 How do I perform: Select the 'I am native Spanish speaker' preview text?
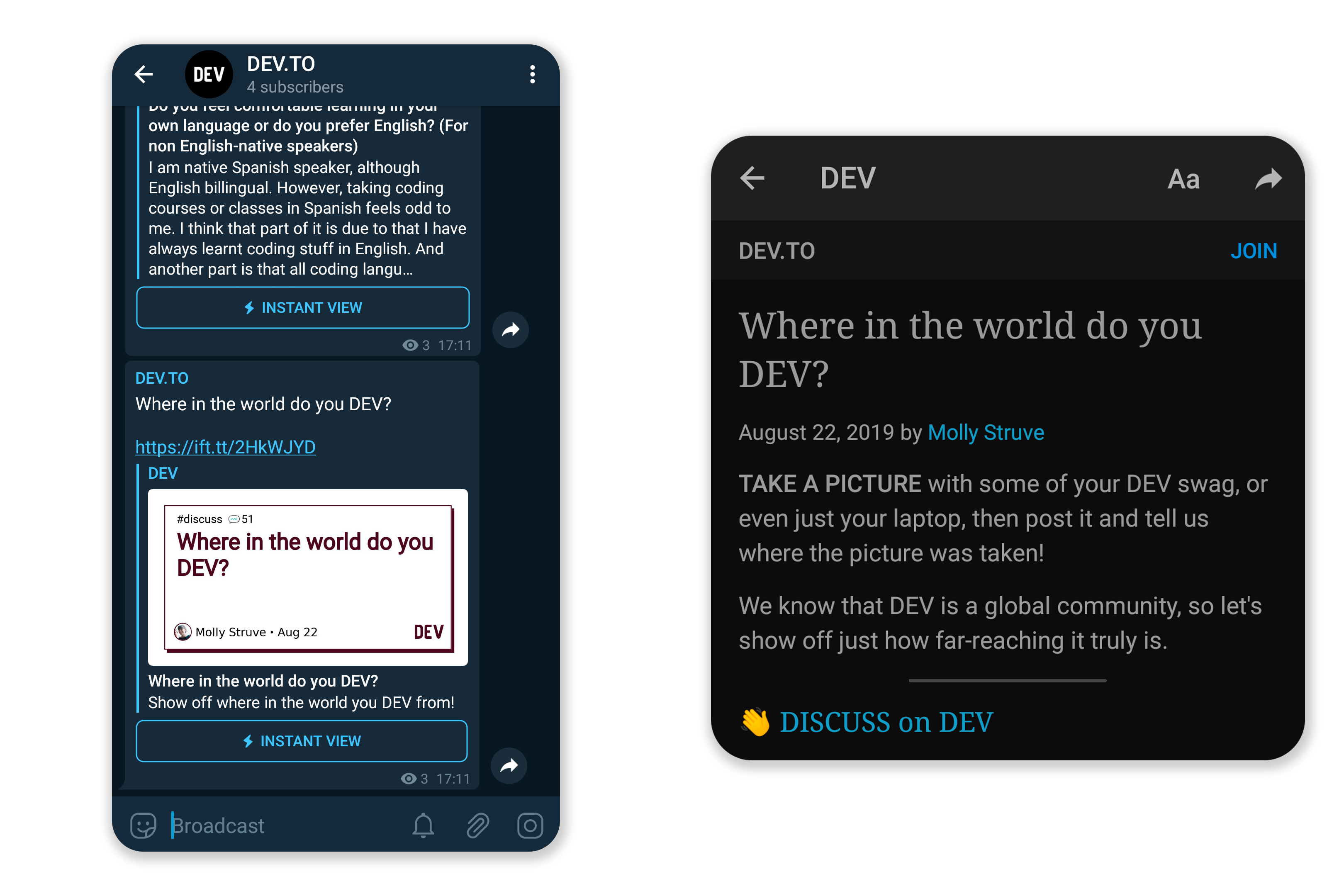tap(307, 218)
